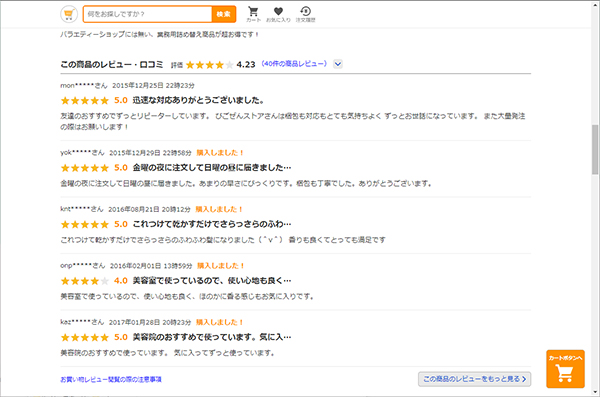The height and width of the screenshot is (397, 600).
Task: Click review title これつけて乾かすだけでさらっさらのふわ
Action: pyautogui.click(x=212, y=224)
